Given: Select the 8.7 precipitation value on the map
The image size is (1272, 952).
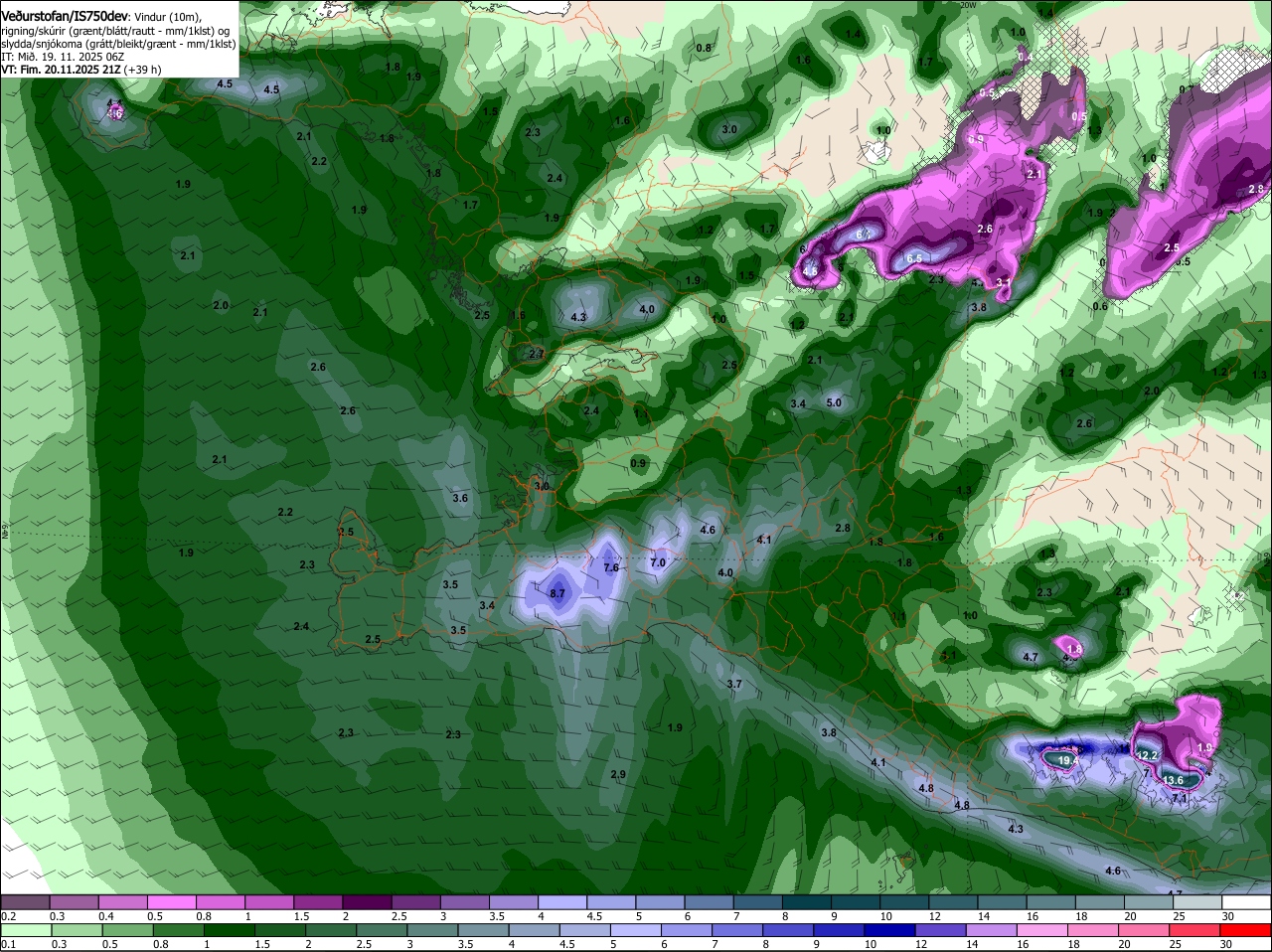Looking at the screenshot, I should [x=557, y=593].
